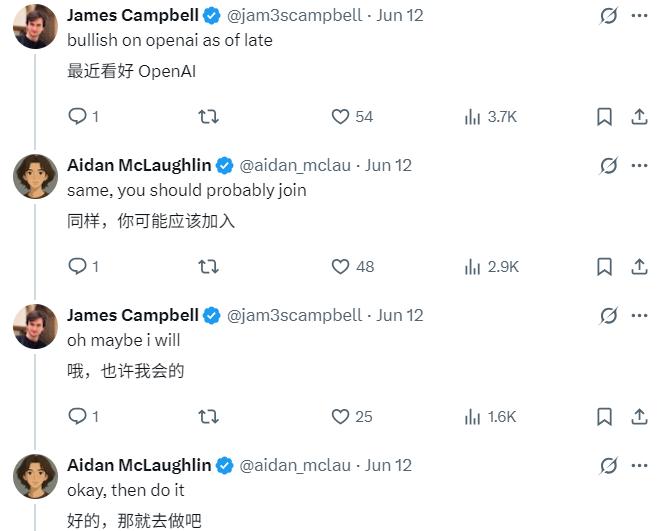Image resolution: width=662 pixels, height=531 pixels.
Task: Bookmark the "oh maybe i will" tweet
Action: coord(604,417)
